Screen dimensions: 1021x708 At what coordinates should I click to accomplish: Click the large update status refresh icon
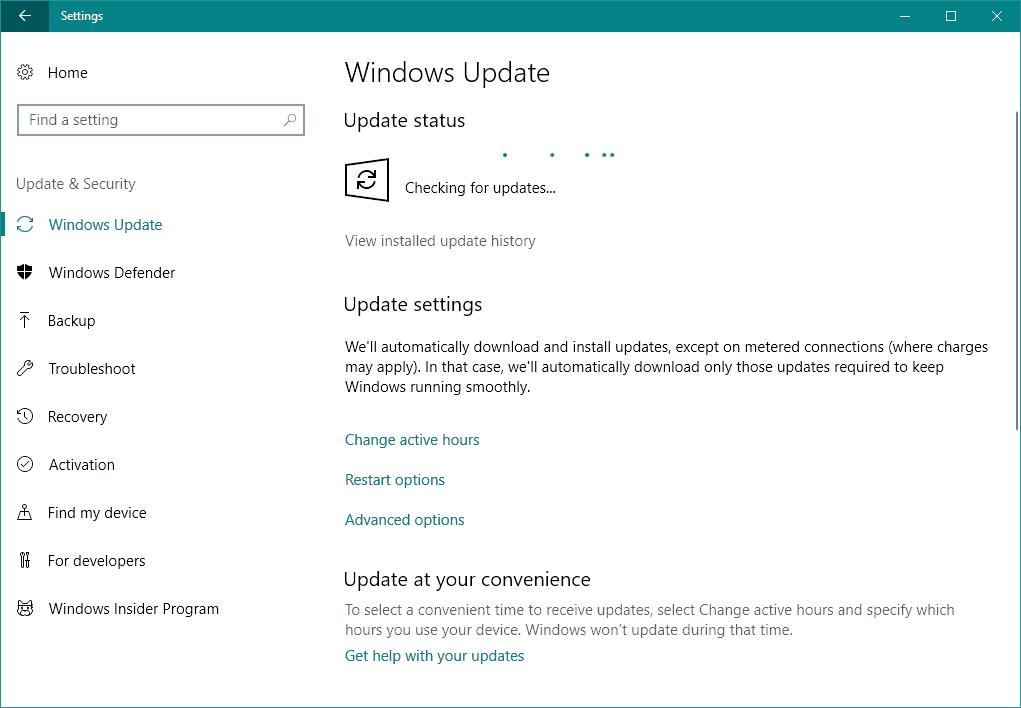coord(367,180)
